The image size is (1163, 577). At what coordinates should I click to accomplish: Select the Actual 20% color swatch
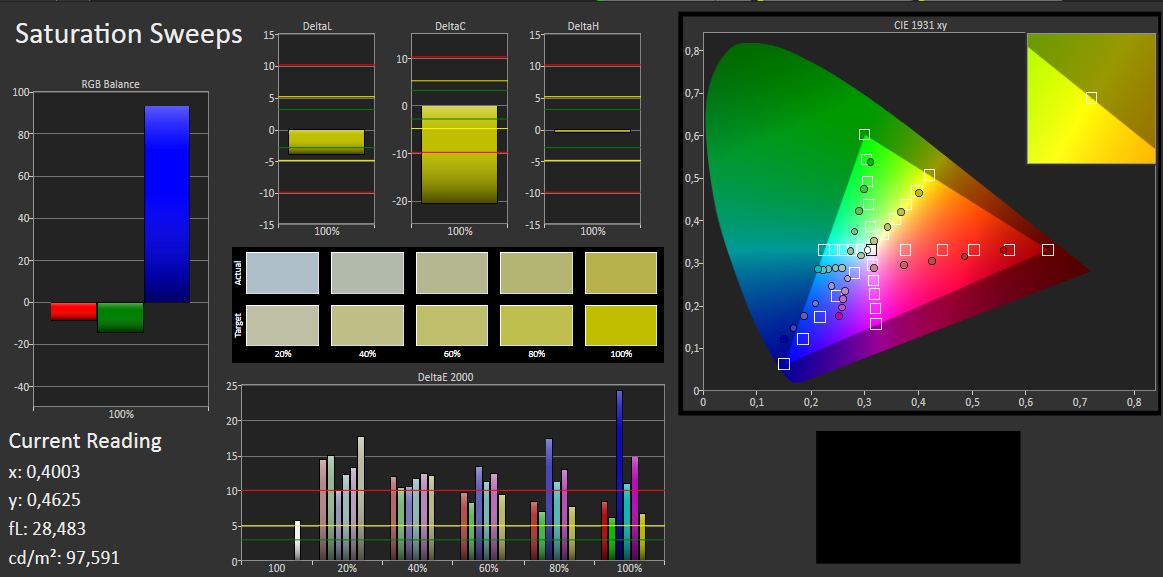pos(283,273)
